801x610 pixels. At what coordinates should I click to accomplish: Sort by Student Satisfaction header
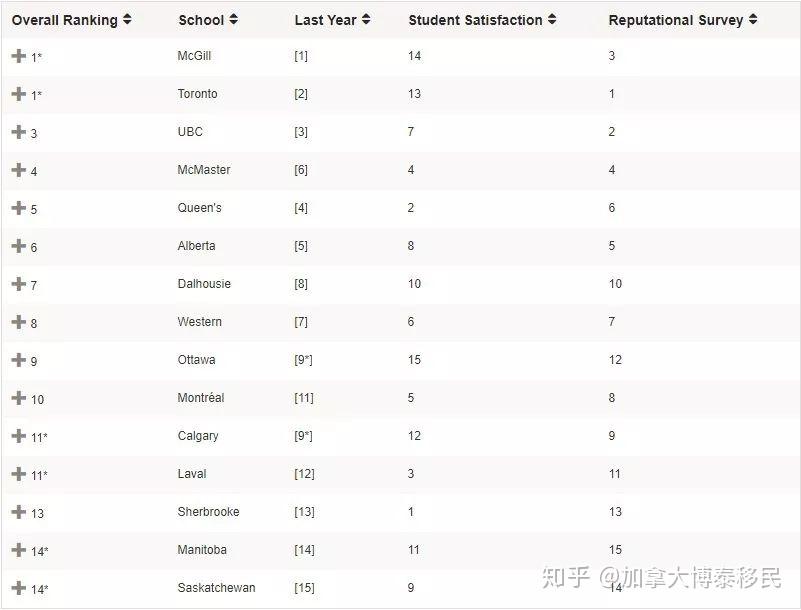click(x=481, y=20)
